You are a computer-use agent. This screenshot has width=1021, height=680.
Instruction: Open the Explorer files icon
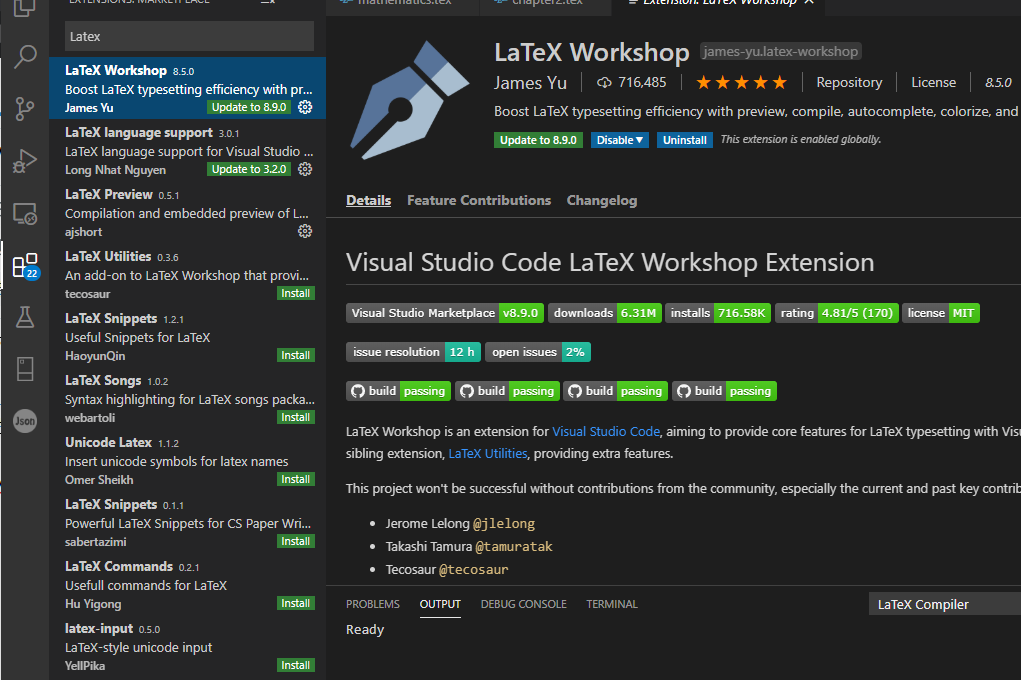point(25,8)
